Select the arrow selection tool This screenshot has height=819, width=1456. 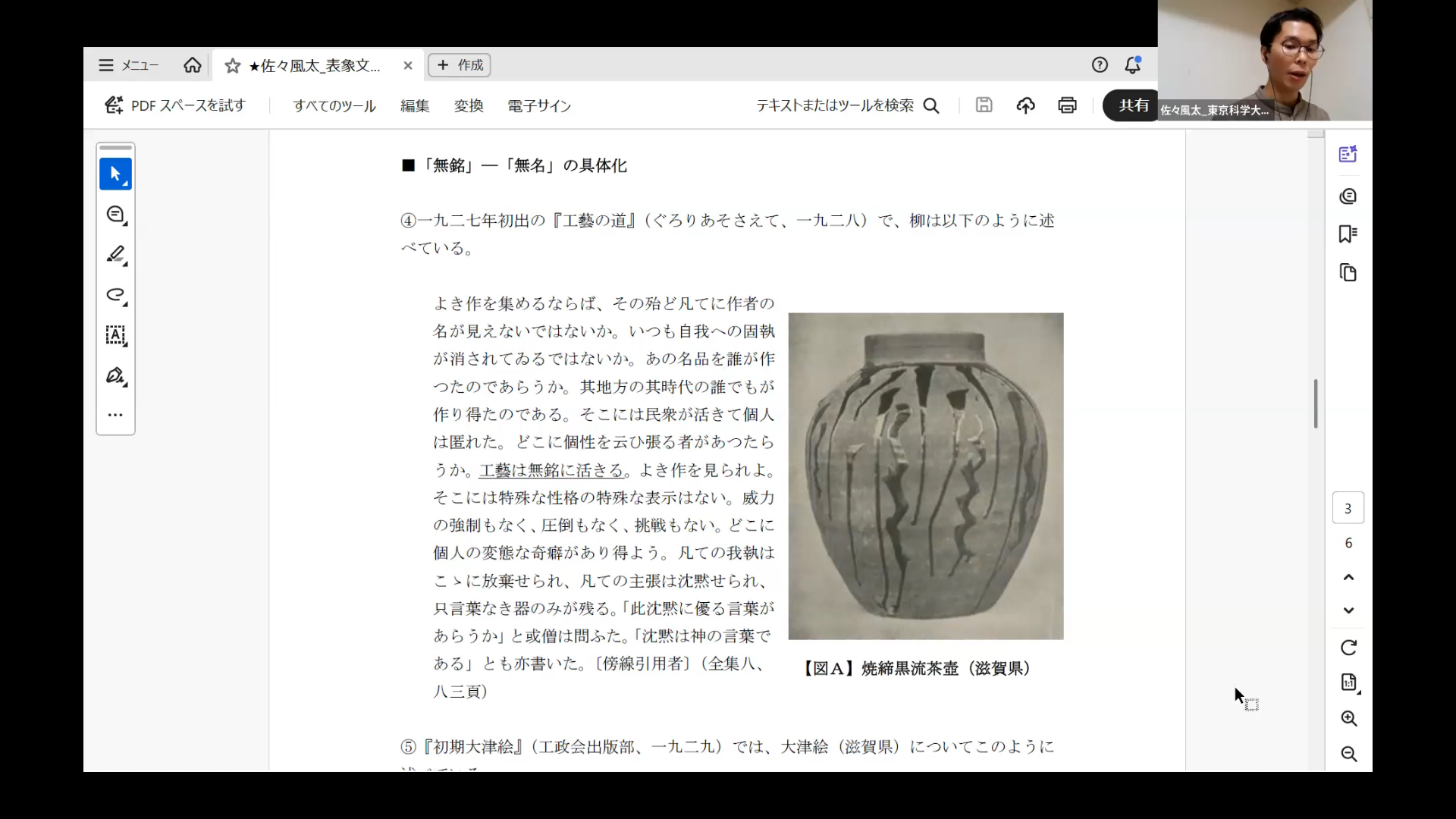(x=115, y=174)
